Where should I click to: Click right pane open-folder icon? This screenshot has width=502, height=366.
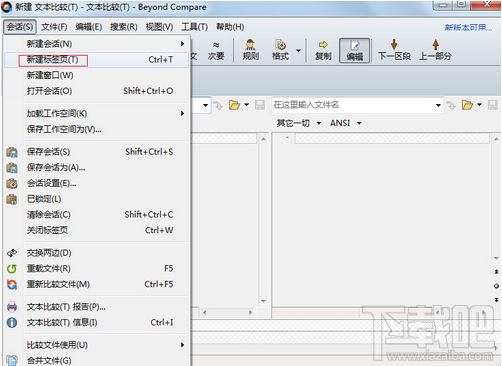click(467, 105)
